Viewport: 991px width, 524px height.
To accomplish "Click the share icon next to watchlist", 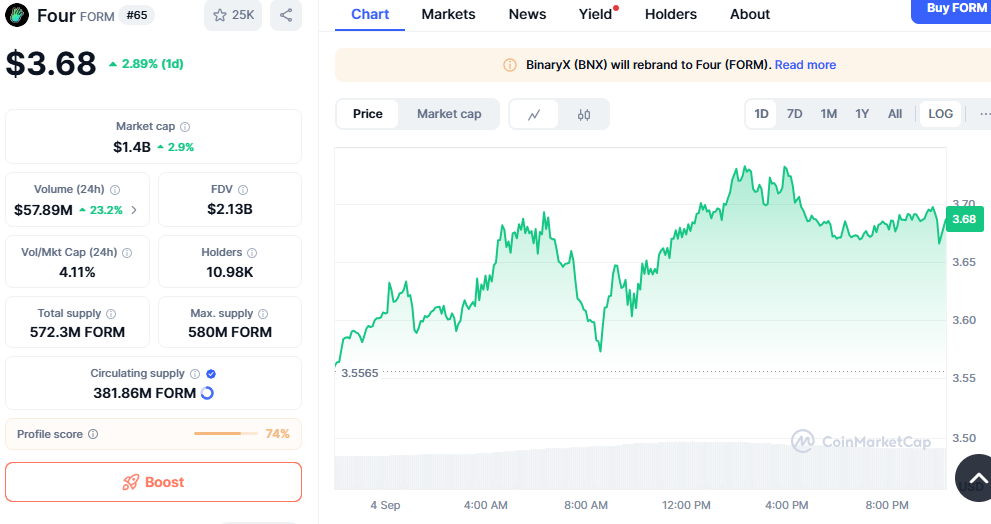I will click(x=286, y=15).
